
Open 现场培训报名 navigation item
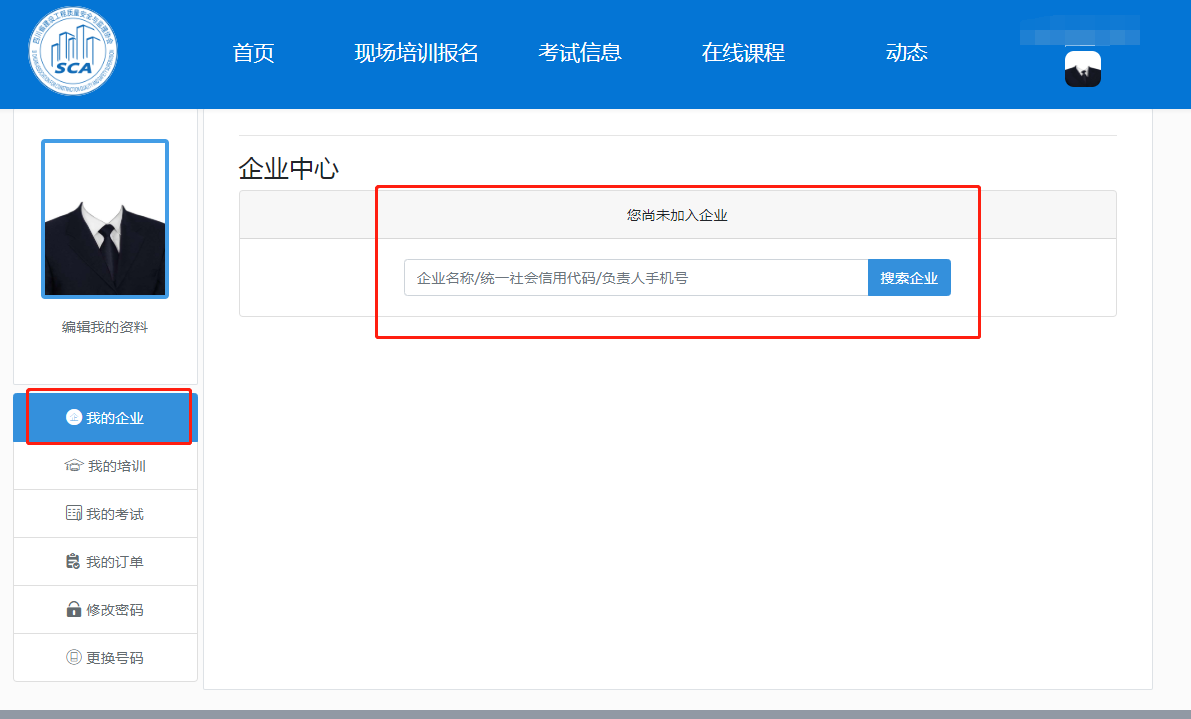click(416, 53)
